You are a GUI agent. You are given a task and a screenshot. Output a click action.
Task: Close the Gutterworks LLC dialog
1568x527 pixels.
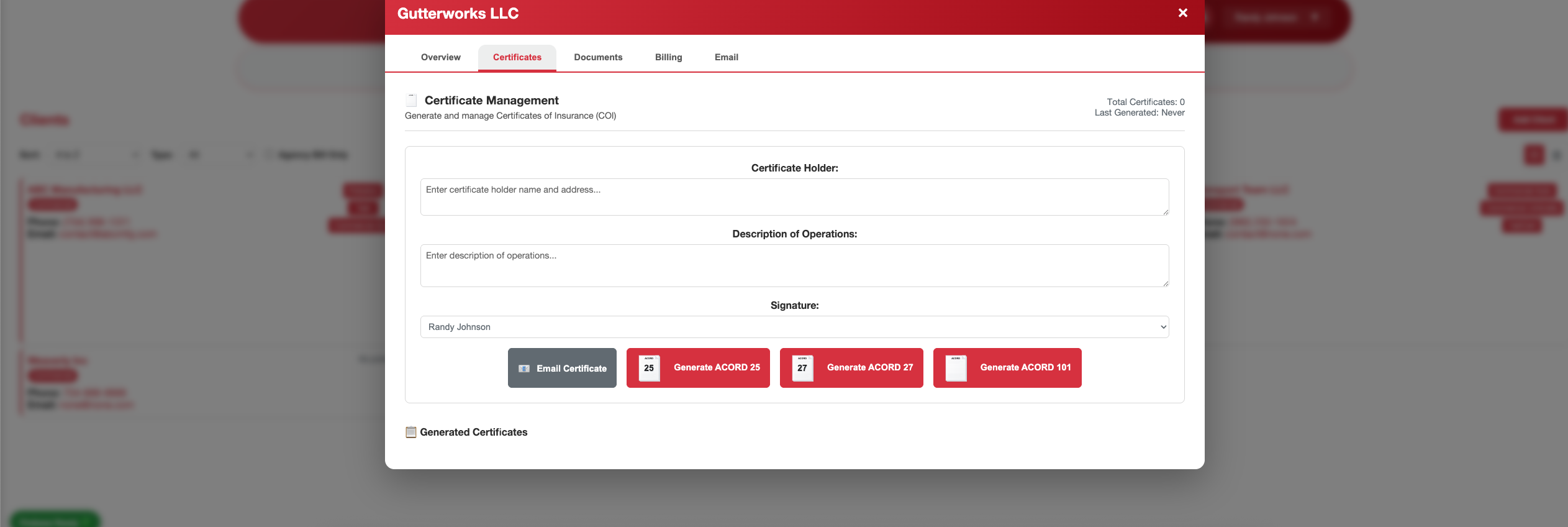pos(1182,13)
